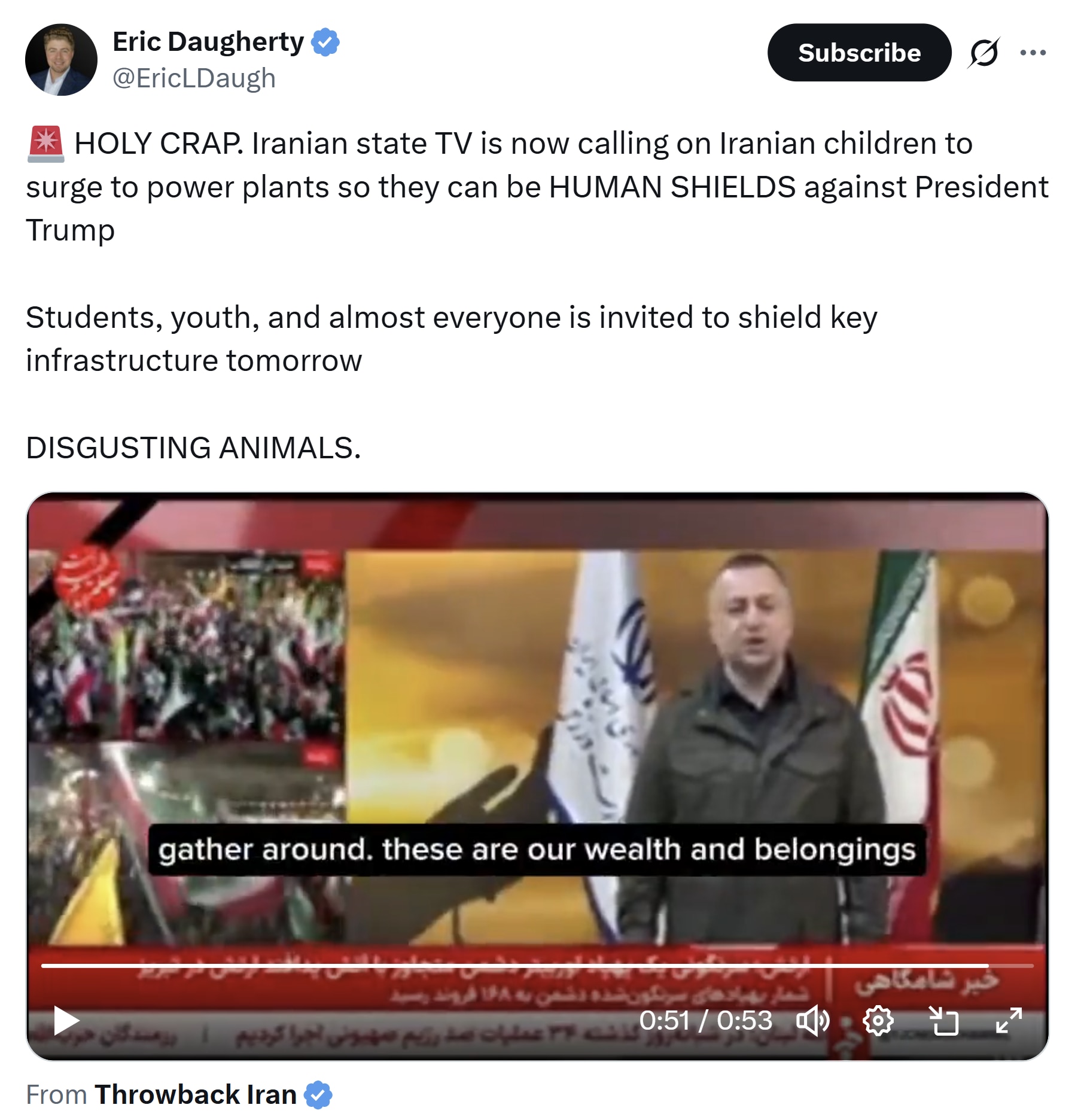The height and width of the screenshot is (1120, 1078).
Task: Play the video with the play button
Action: 66,1021
